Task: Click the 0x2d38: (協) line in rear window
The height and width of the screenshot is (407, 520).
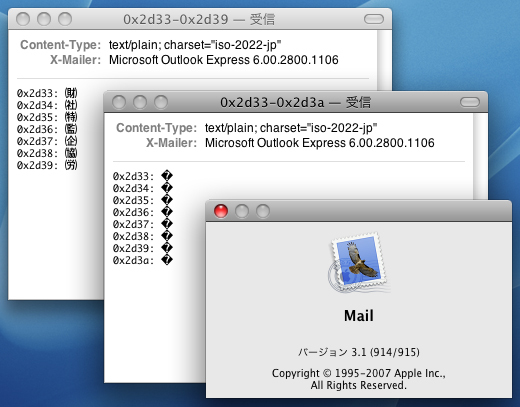Action: (47, 153)
